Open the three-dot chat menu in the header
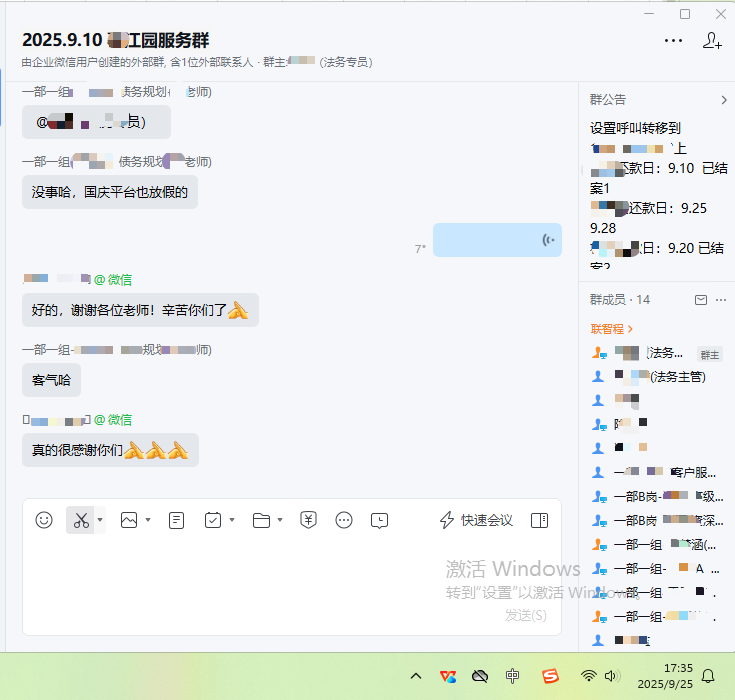The height and width of the screenshot is (700, 735). click(x=674, y=41)
